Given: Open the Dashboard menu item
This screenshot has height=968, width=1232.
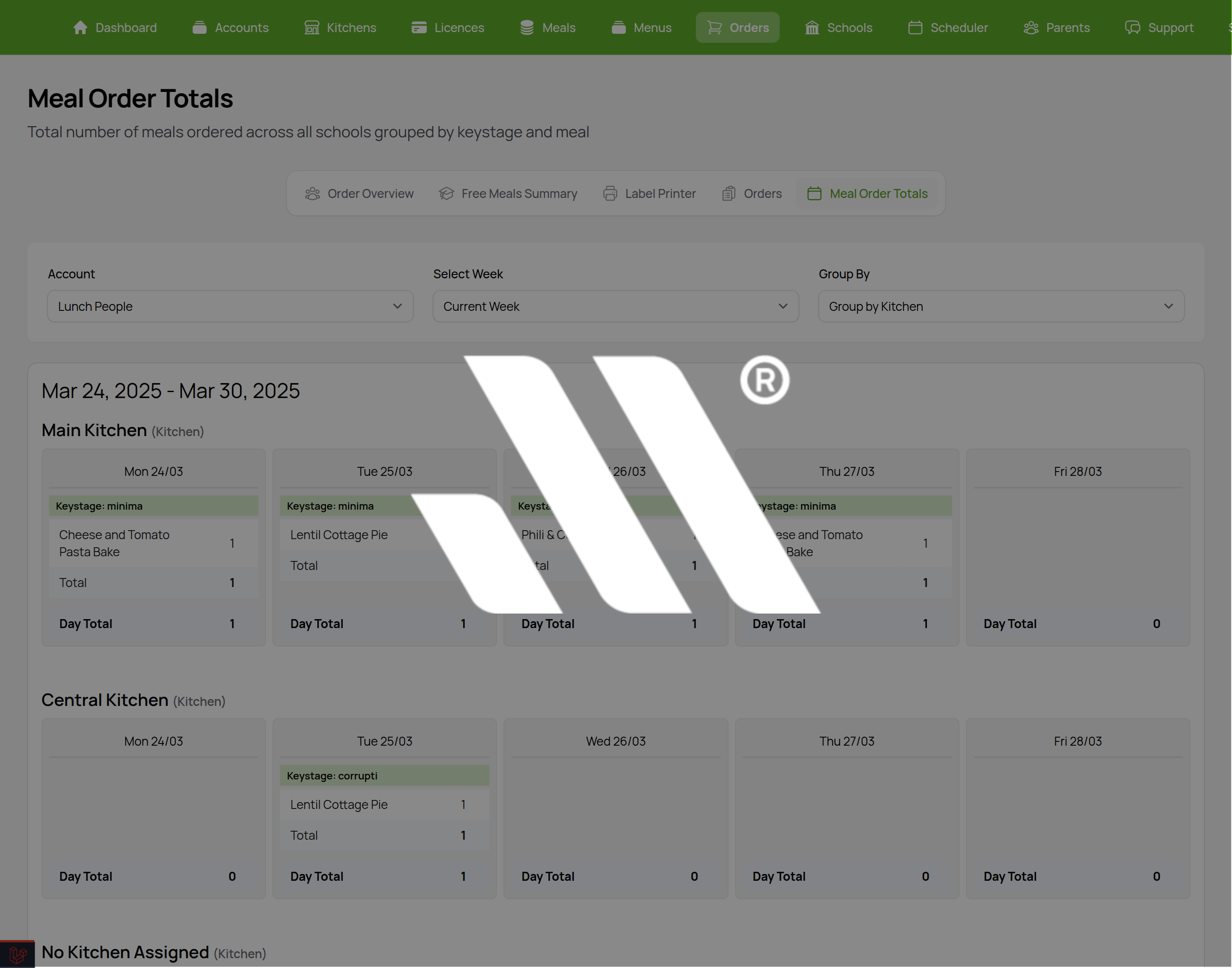Looking at the screenshot, I should tap(115, 28).
